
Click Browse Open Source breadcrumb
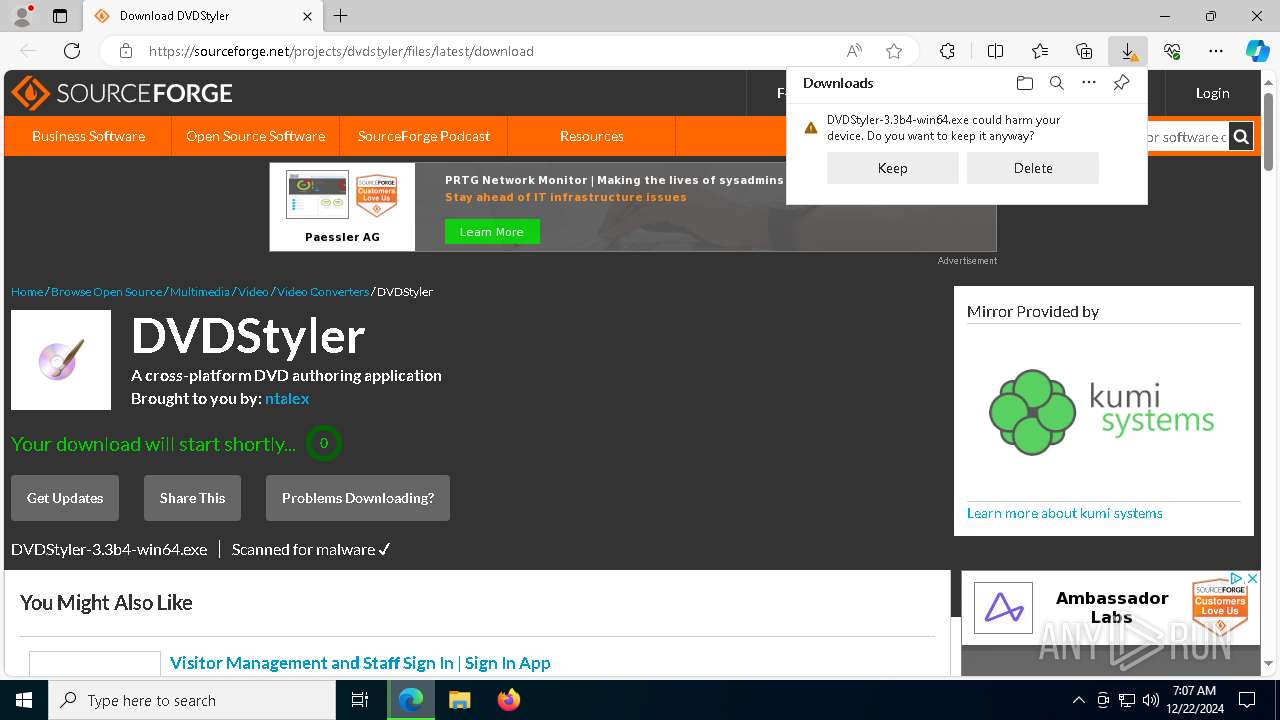point(106,292)
